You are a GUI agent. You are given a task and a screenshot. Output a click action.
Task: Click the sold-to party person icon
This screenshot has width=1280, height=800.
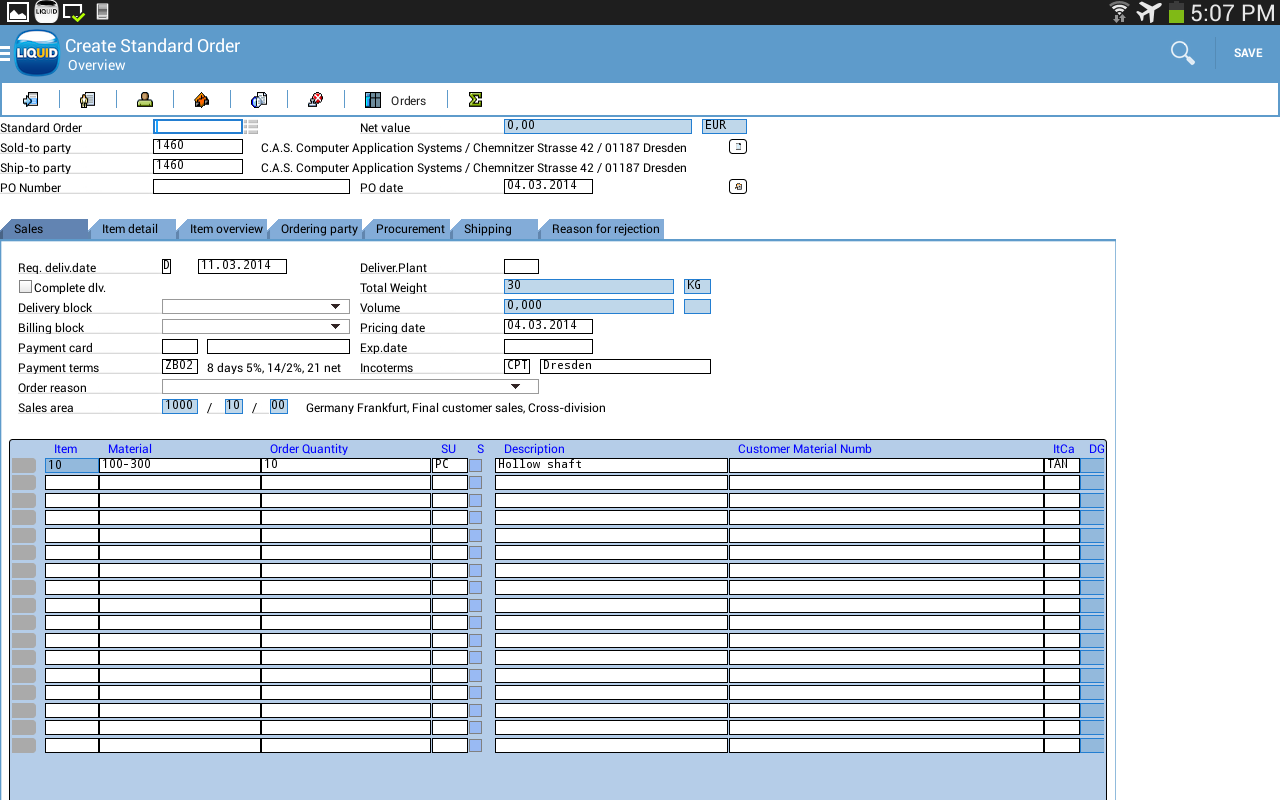point(144,99)
